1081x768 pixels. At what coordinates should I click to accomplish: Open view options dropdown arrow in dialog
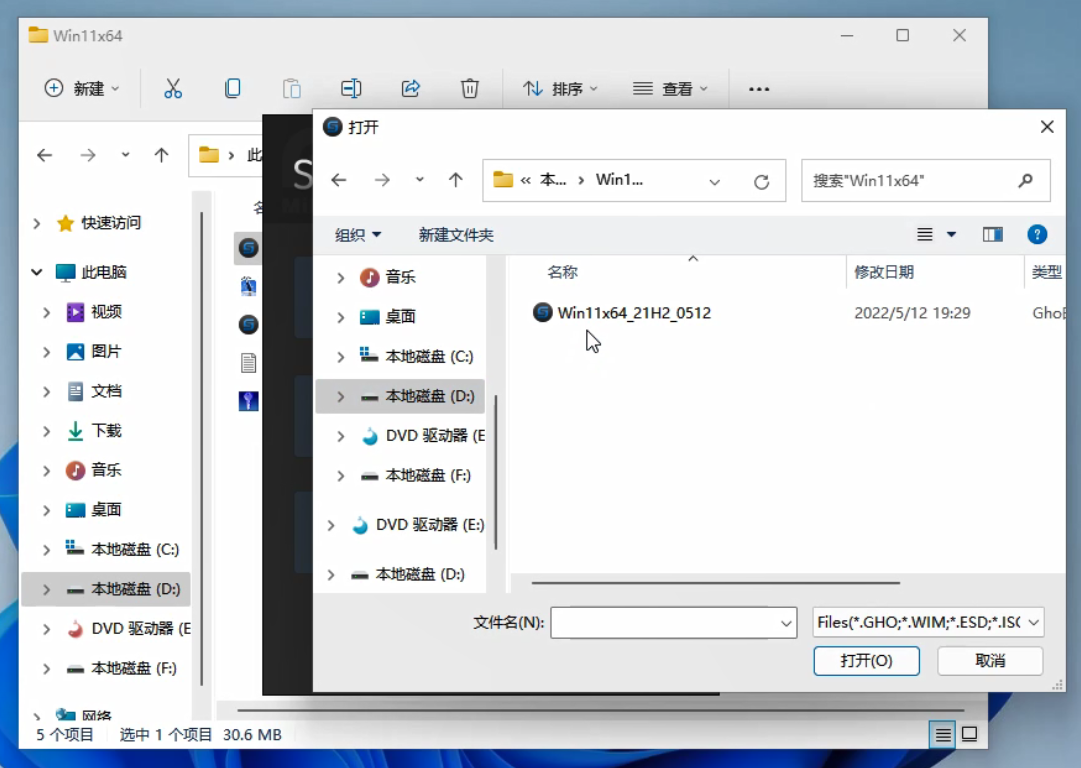(951, 235)
